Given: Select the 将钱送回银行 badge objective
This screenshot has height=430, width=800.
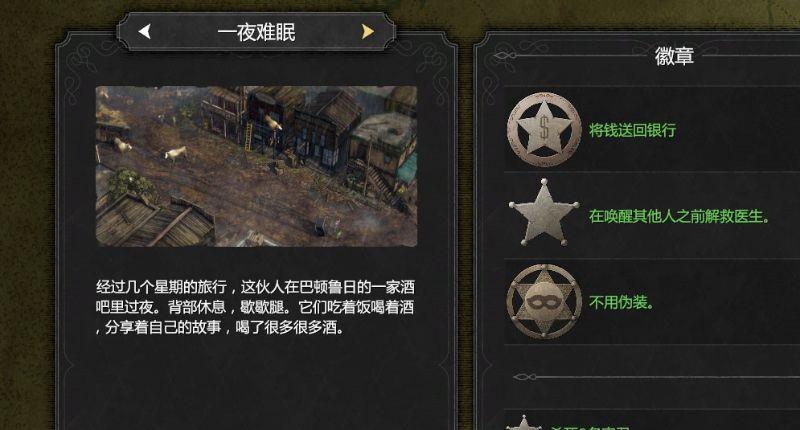Looking at the screenshot, I should coord(632,130).
